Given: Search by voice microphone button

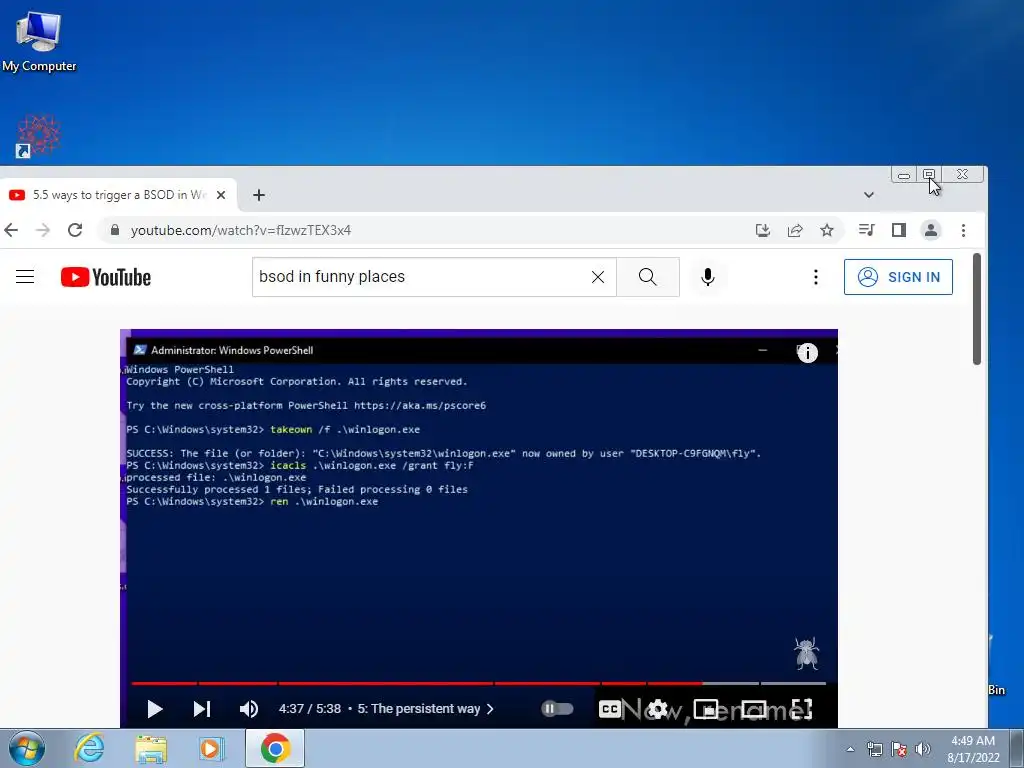Looking at the screenshot, I should pos(707,277).
